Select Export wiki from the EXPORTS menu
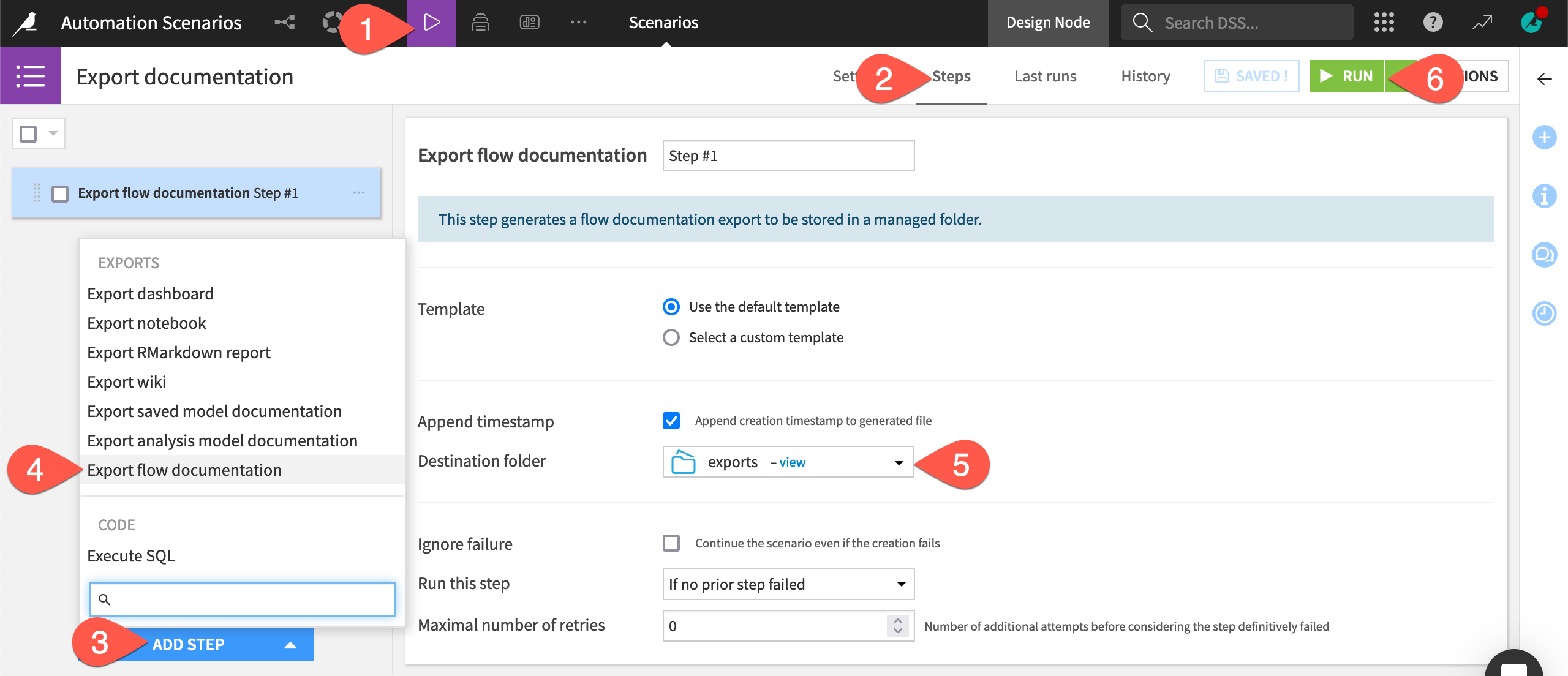The height and width of the screenshot is (676, 1568). coord(127,381)
